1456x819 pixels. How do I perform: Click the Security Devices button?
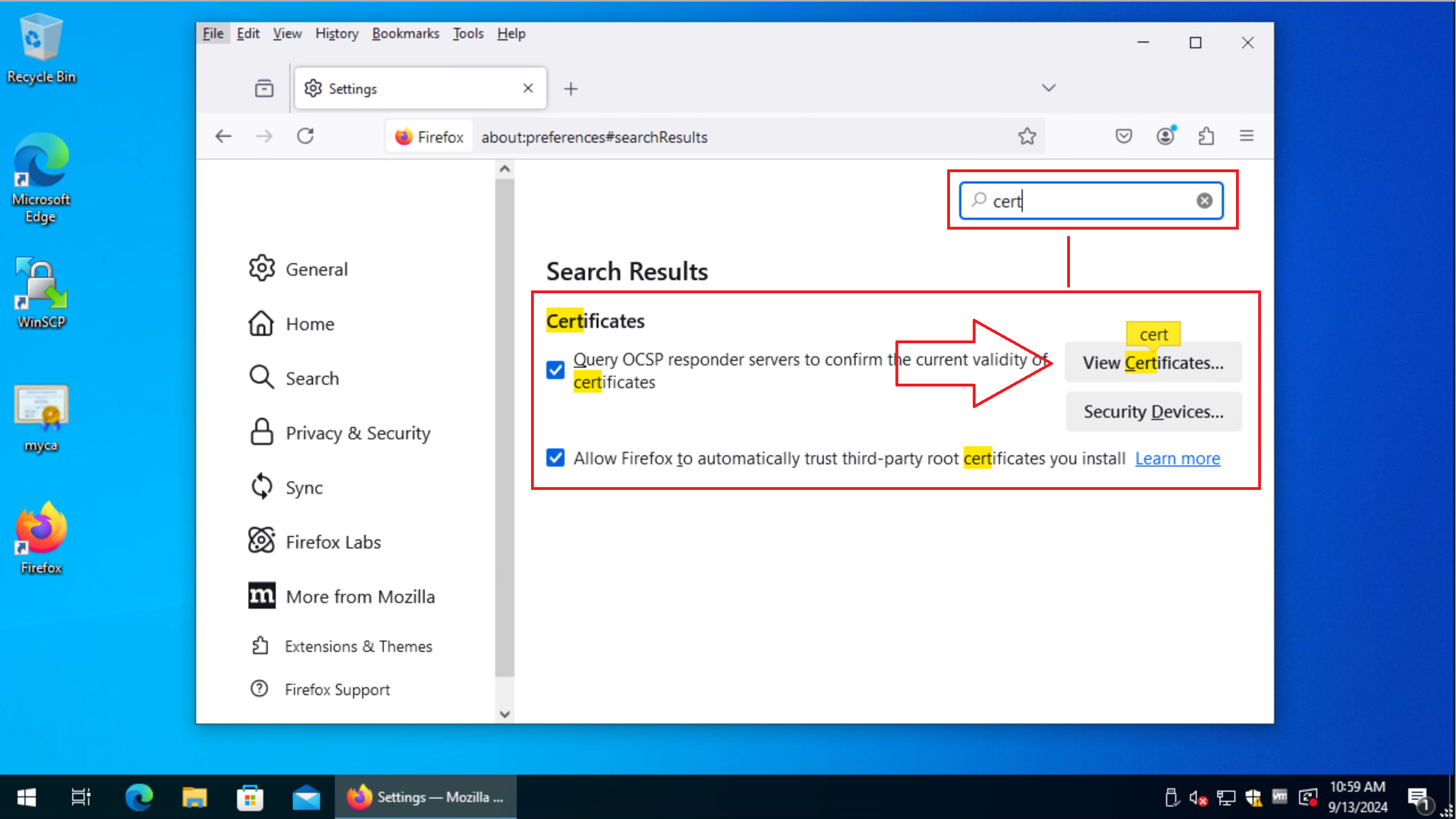point(1153,411)
